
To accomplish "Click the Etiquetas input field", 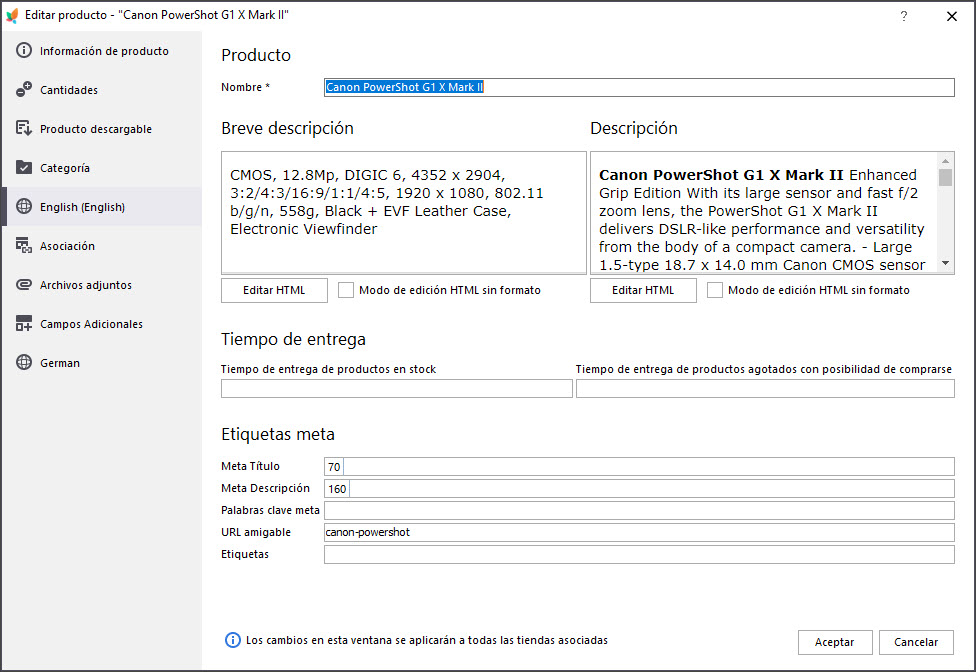I will [639, 554].
